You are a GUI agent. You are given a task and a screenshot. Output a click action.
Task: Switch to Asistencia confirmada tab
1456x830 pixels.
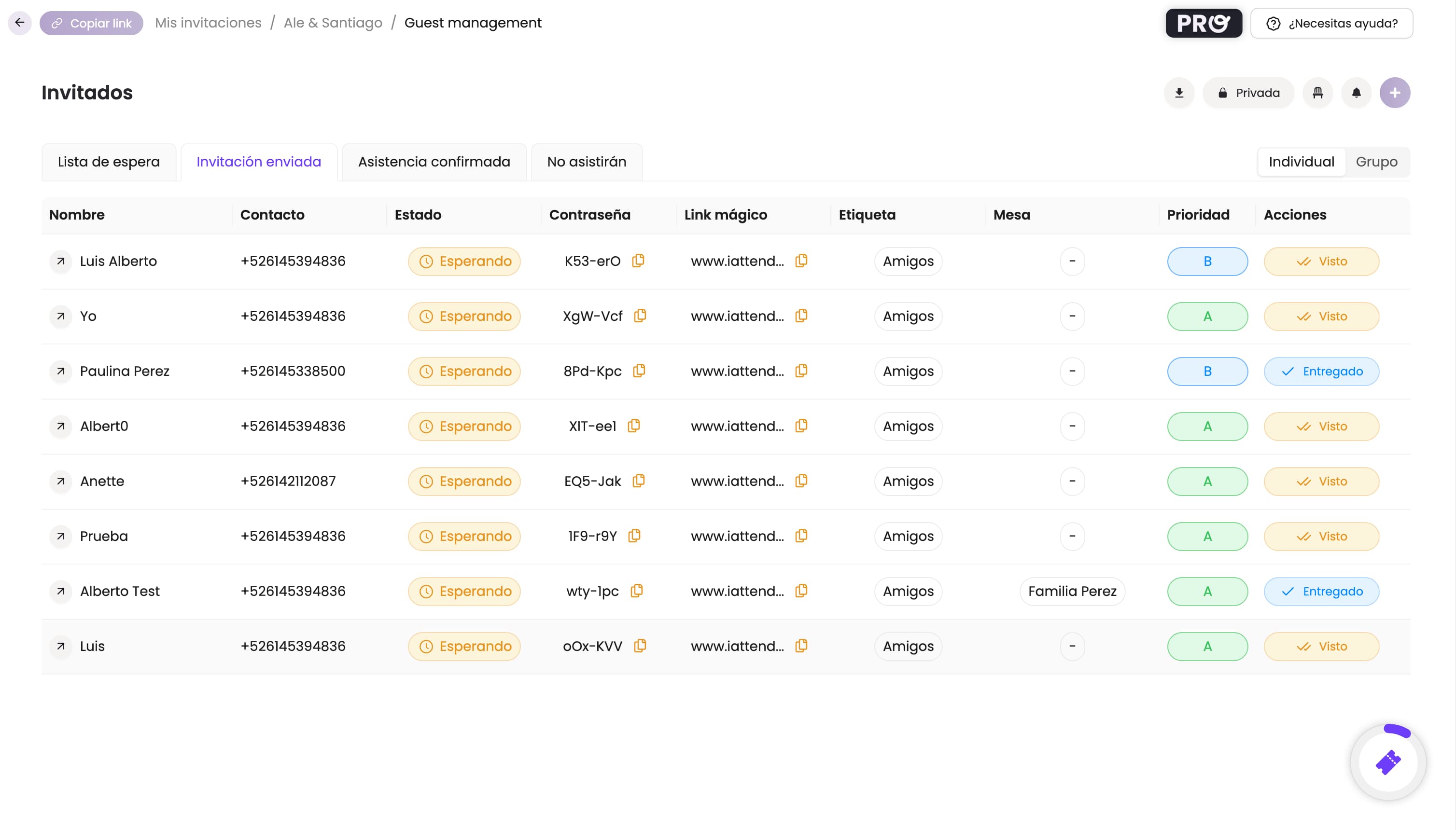tap(434, 162)
